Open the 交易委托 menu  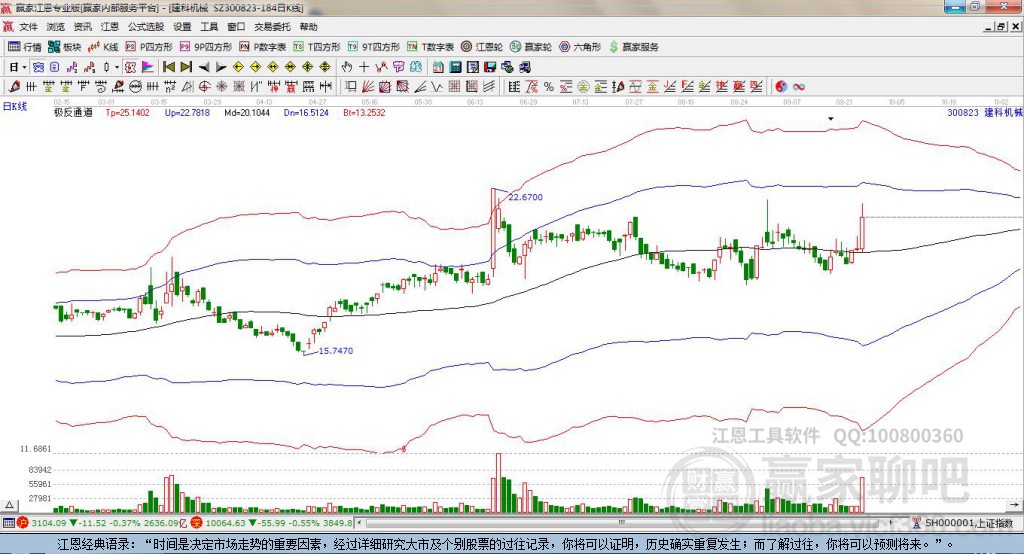coord(272,27)
